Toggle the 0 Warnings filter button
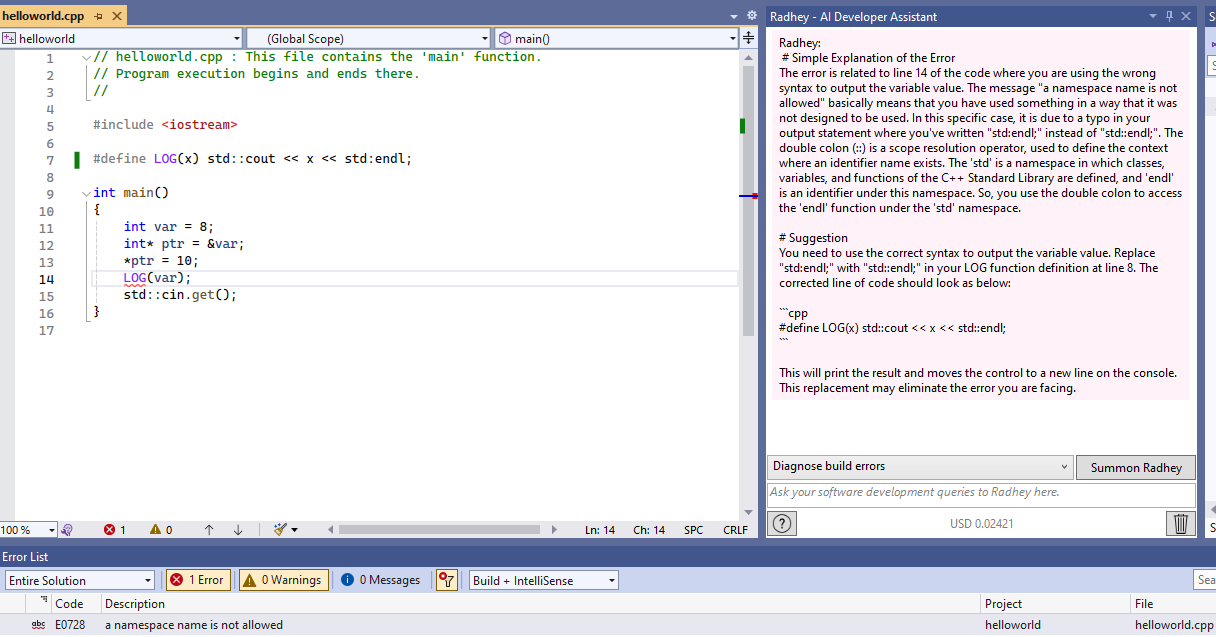The width and height of the screenshot is (1216, 637). click(x=283, y=580)
